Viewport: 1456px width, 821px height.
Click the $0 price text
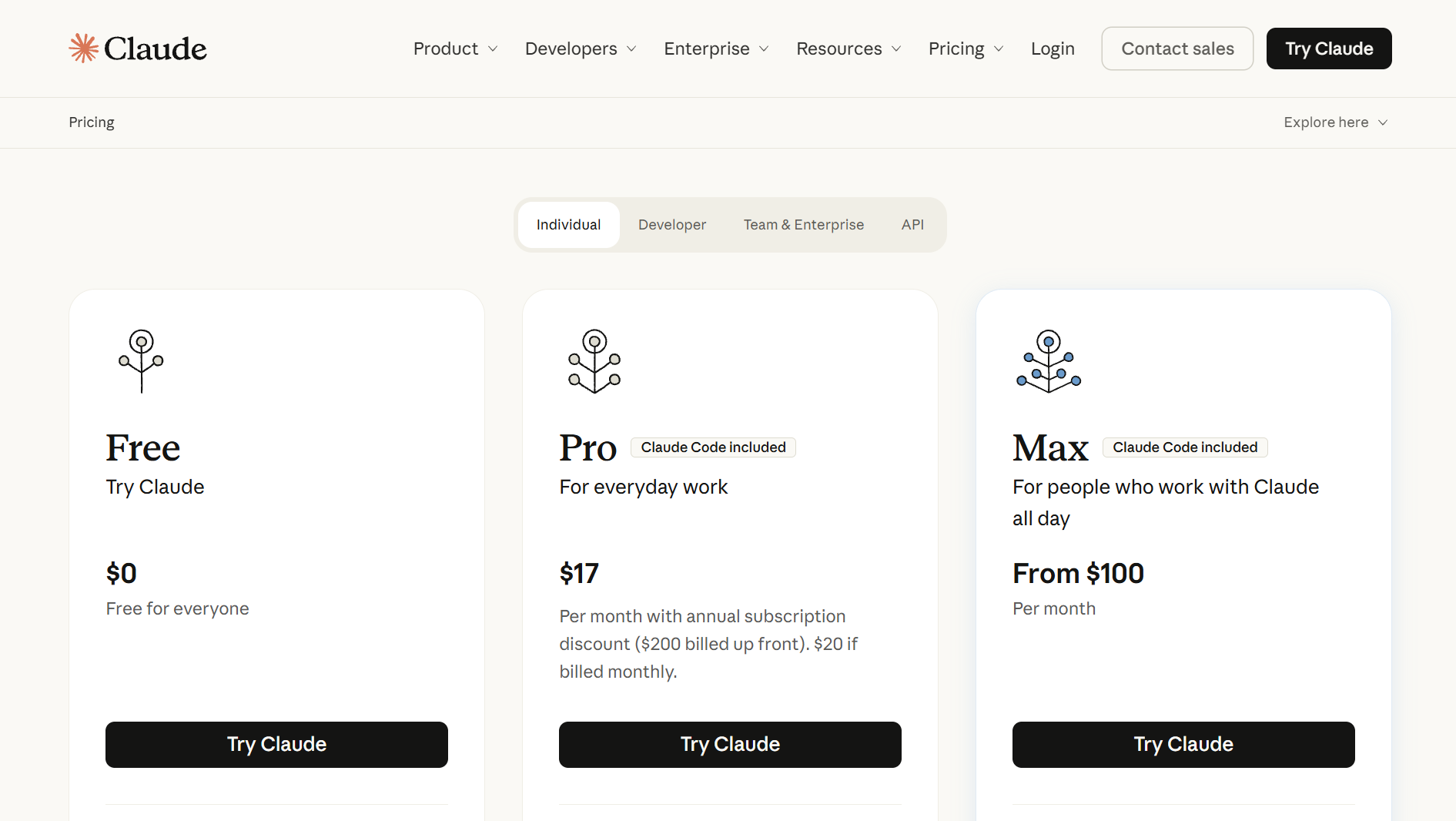(122, 574)
